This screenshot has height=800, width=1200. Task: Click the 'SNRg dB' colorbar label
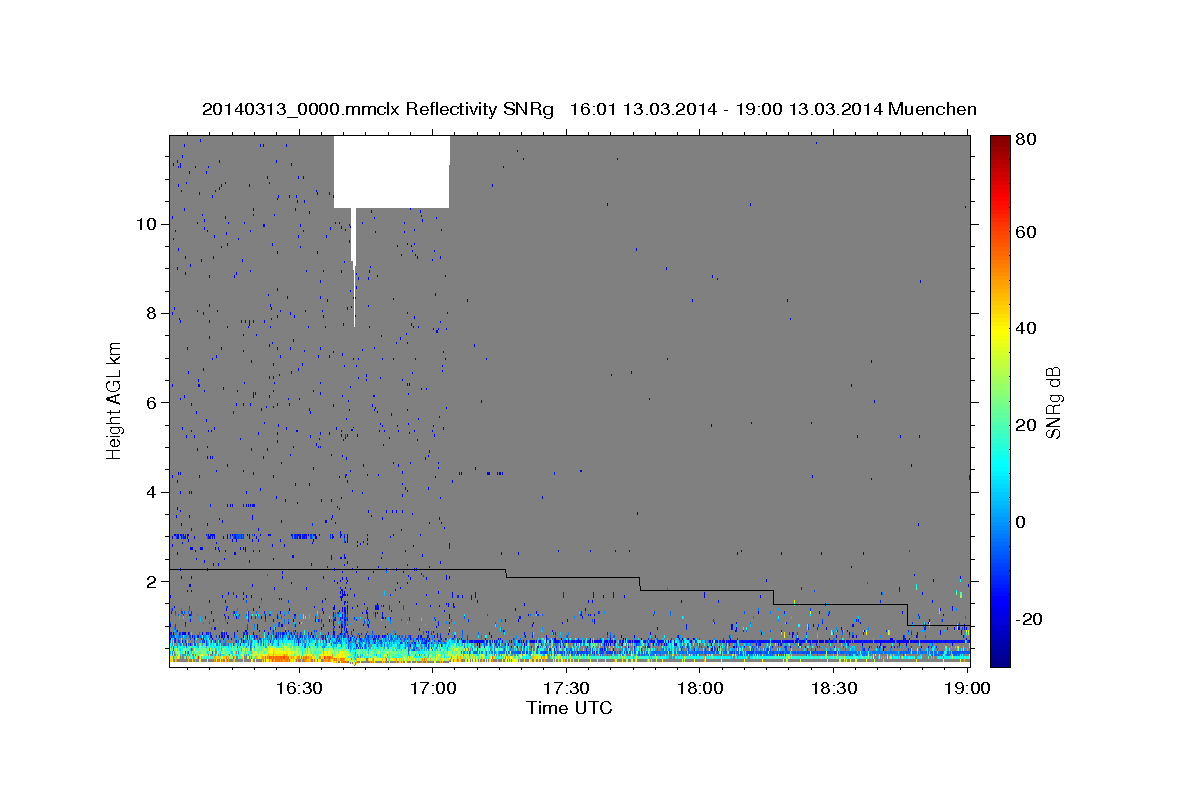tap(1053, 402)
